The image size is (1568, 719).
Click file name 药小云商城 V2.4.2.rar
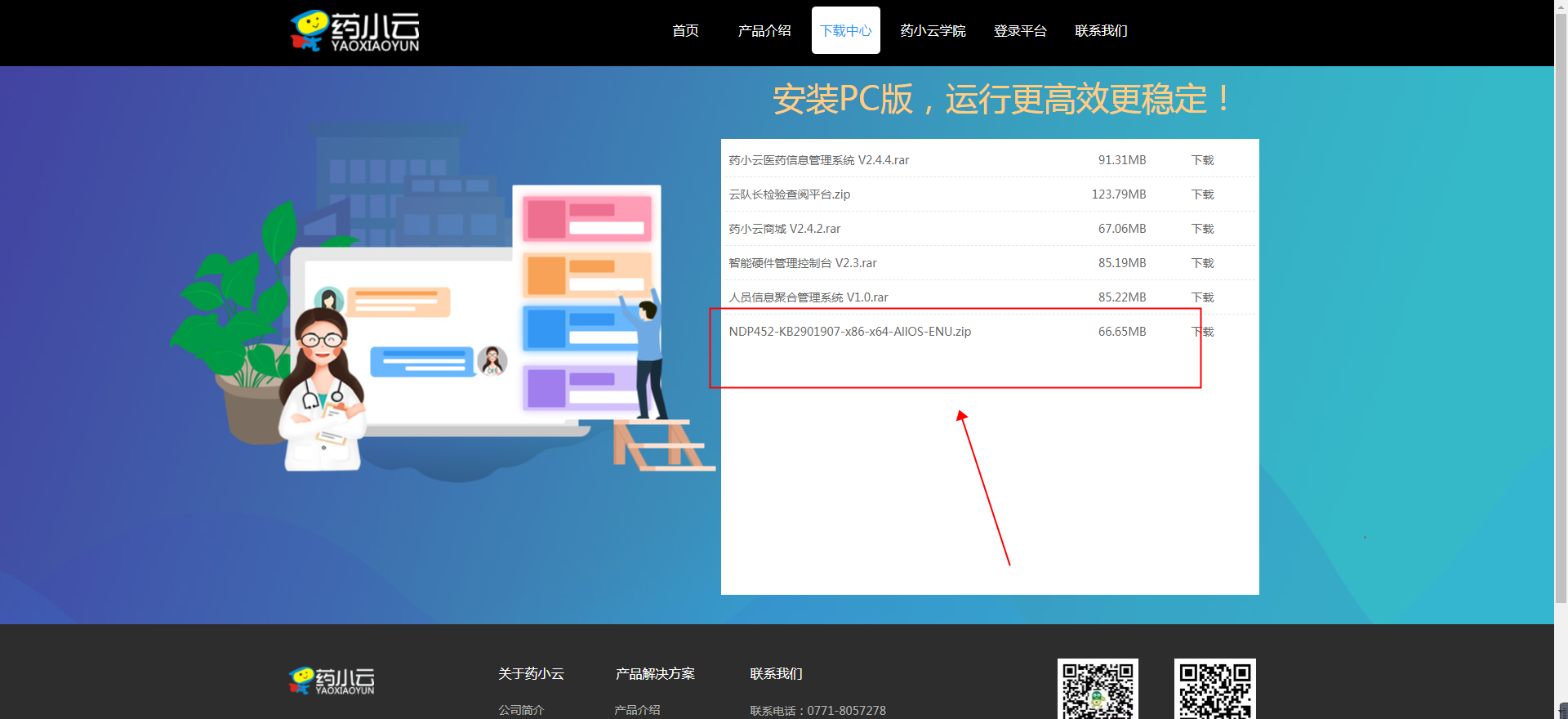[x=784, y=229]
